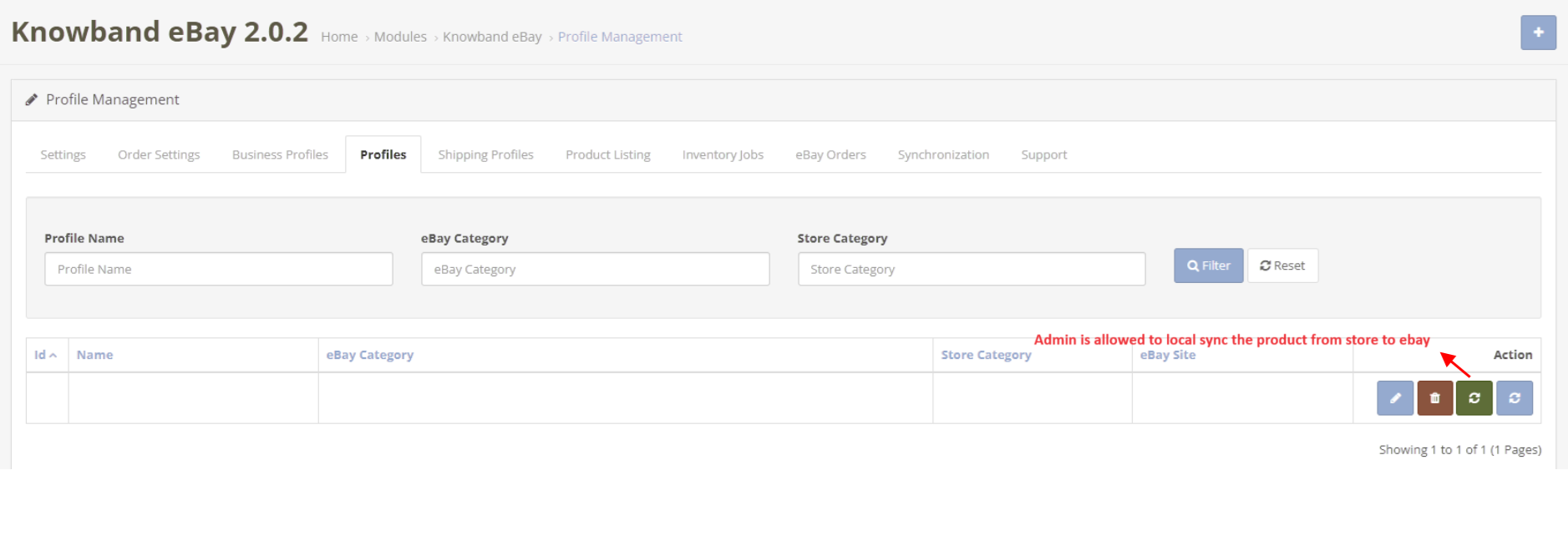1568x541 pixels.
Task: Sort by the eBay Site column header
Action: 1168,355
